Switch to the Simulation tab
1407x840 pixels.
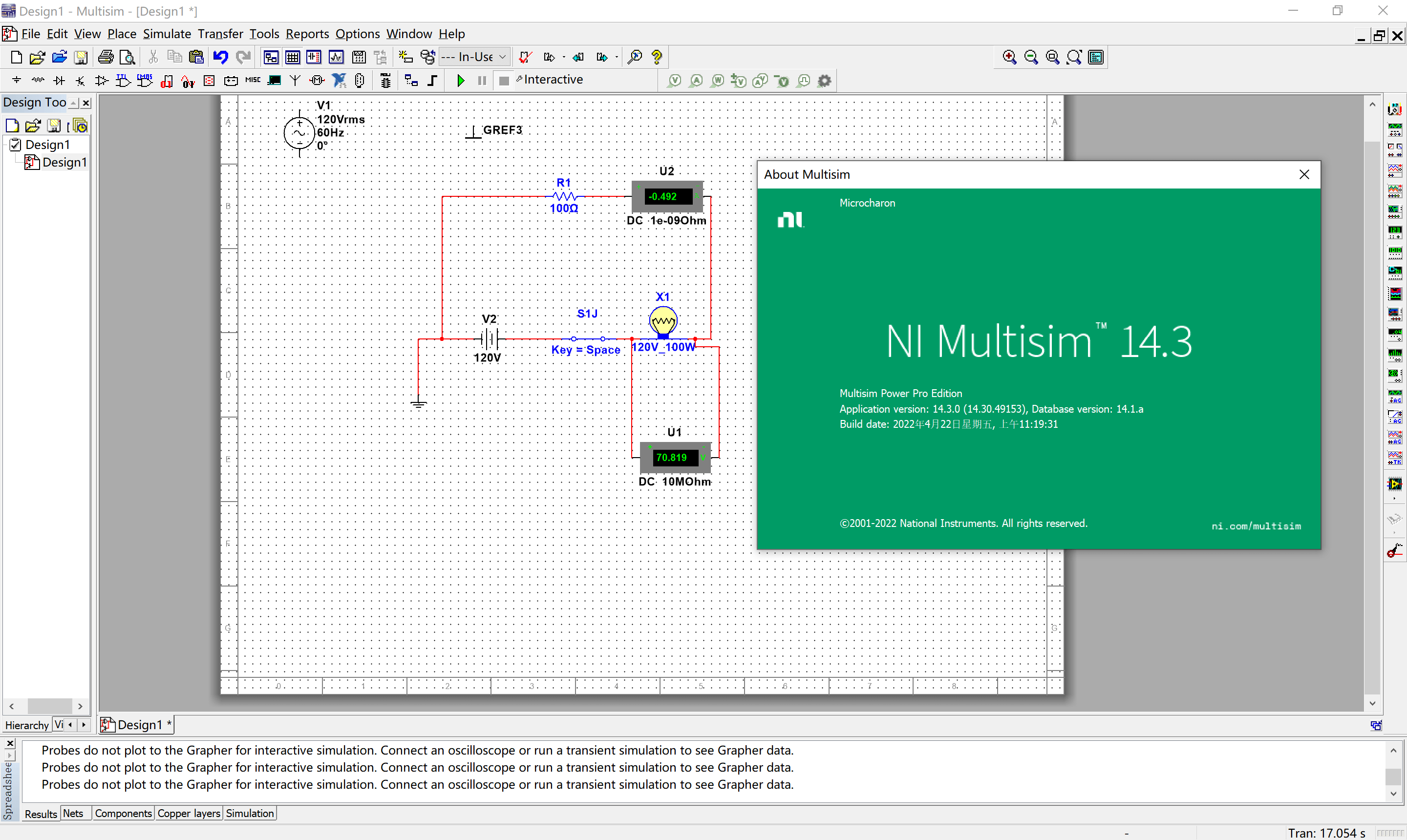[x=250, y=814]
